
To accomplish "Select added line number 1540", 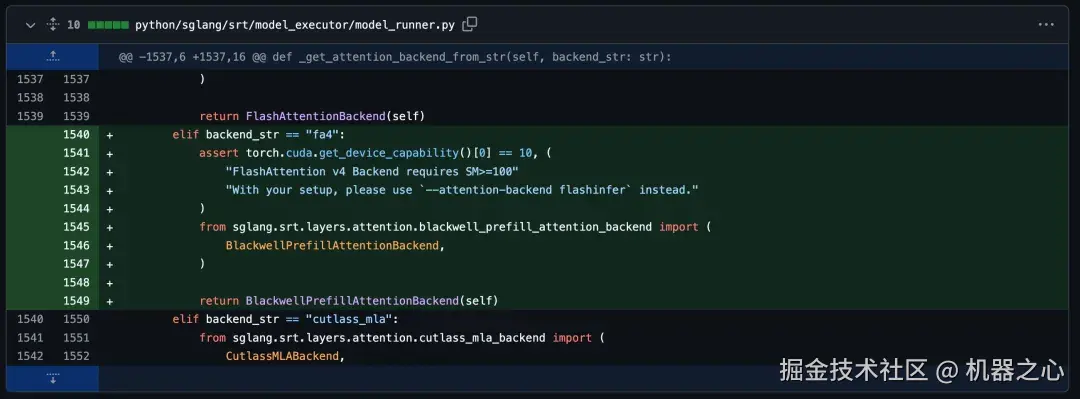I will pos(76,134).
